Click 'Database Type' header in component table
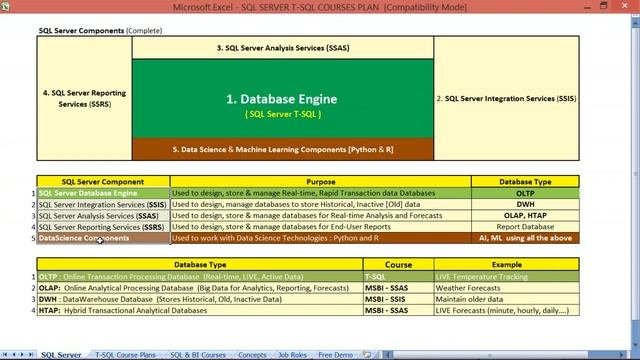 (x=525, y=182)
